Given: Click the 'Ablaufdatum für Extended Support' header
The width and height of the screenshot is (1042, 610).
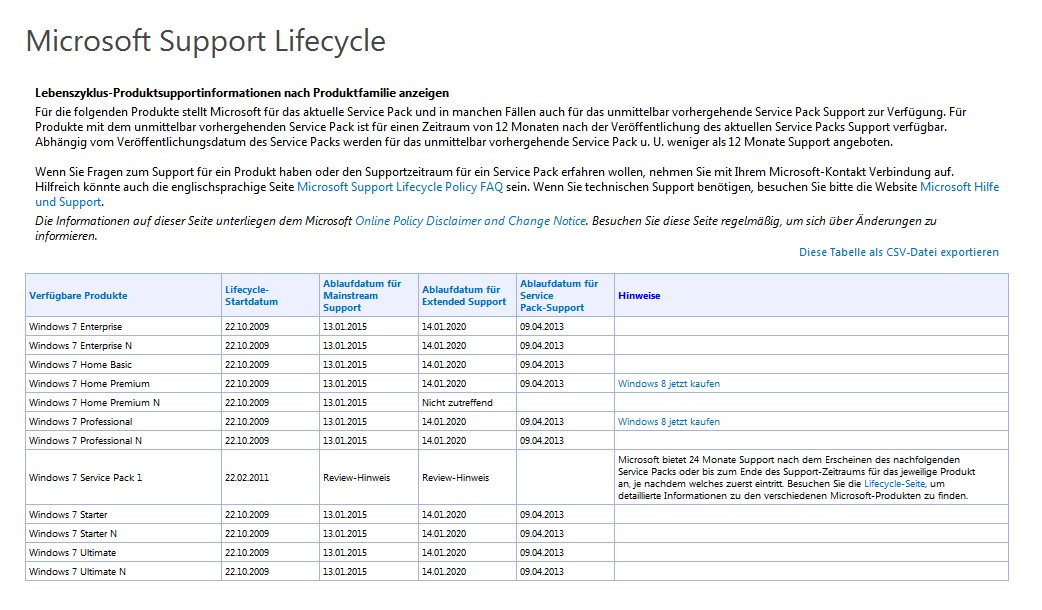Looking at the screenshot, I should (464, 296).
